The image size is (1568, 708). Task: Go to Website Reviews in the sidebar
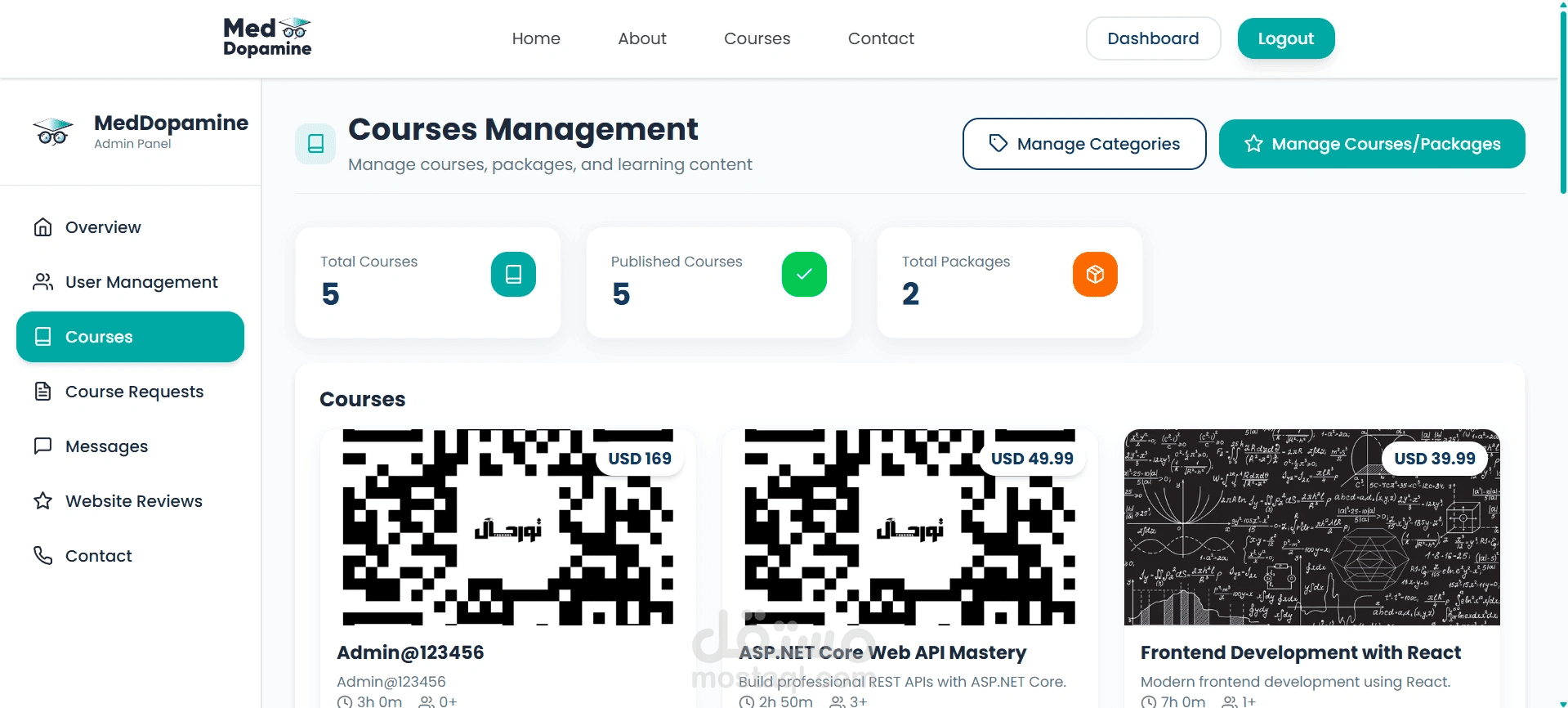pyautogui.click(x=130, y=501)
